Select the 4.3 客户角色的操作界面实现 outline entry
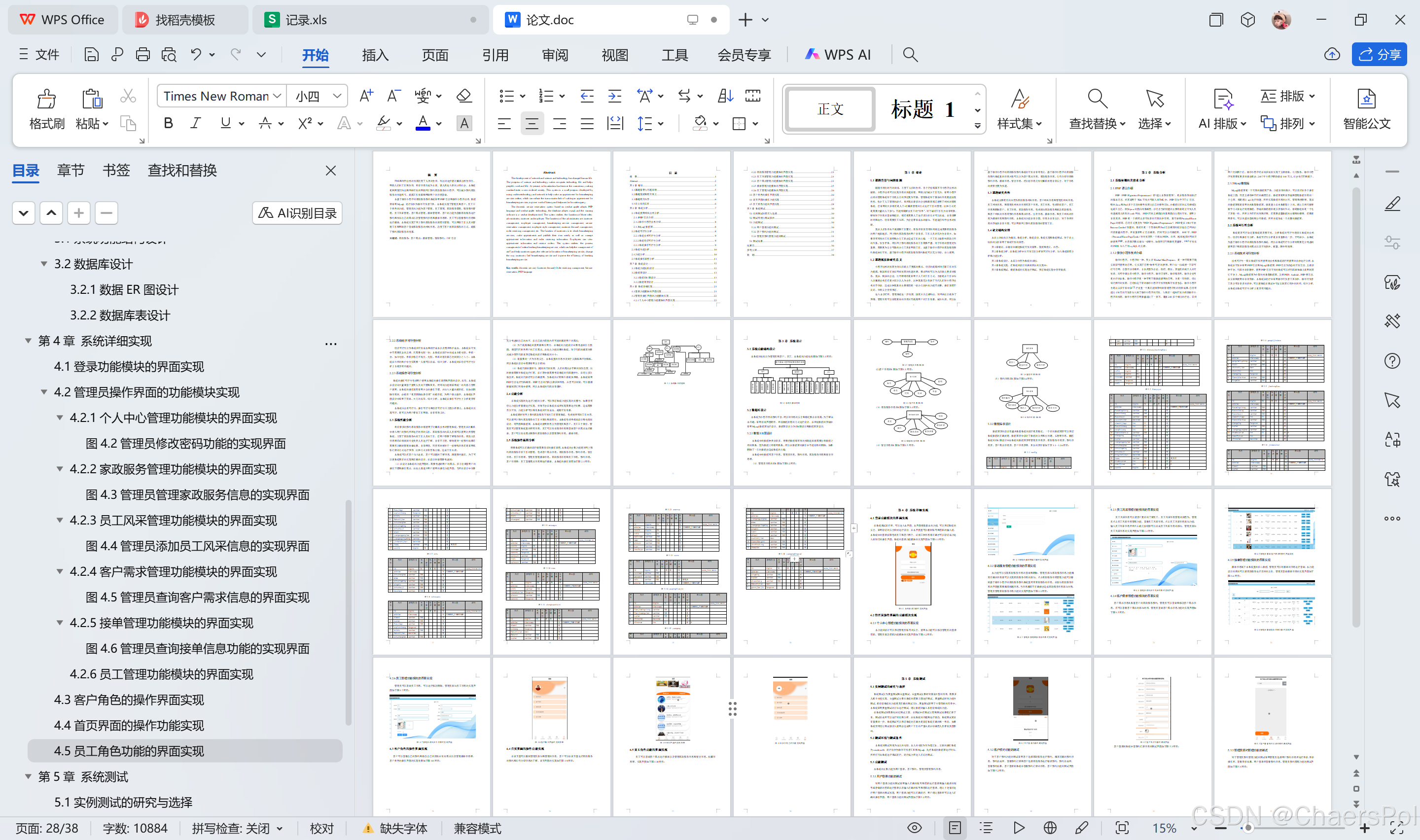The width and height of the screenshot is (1420, 840). 129,700
